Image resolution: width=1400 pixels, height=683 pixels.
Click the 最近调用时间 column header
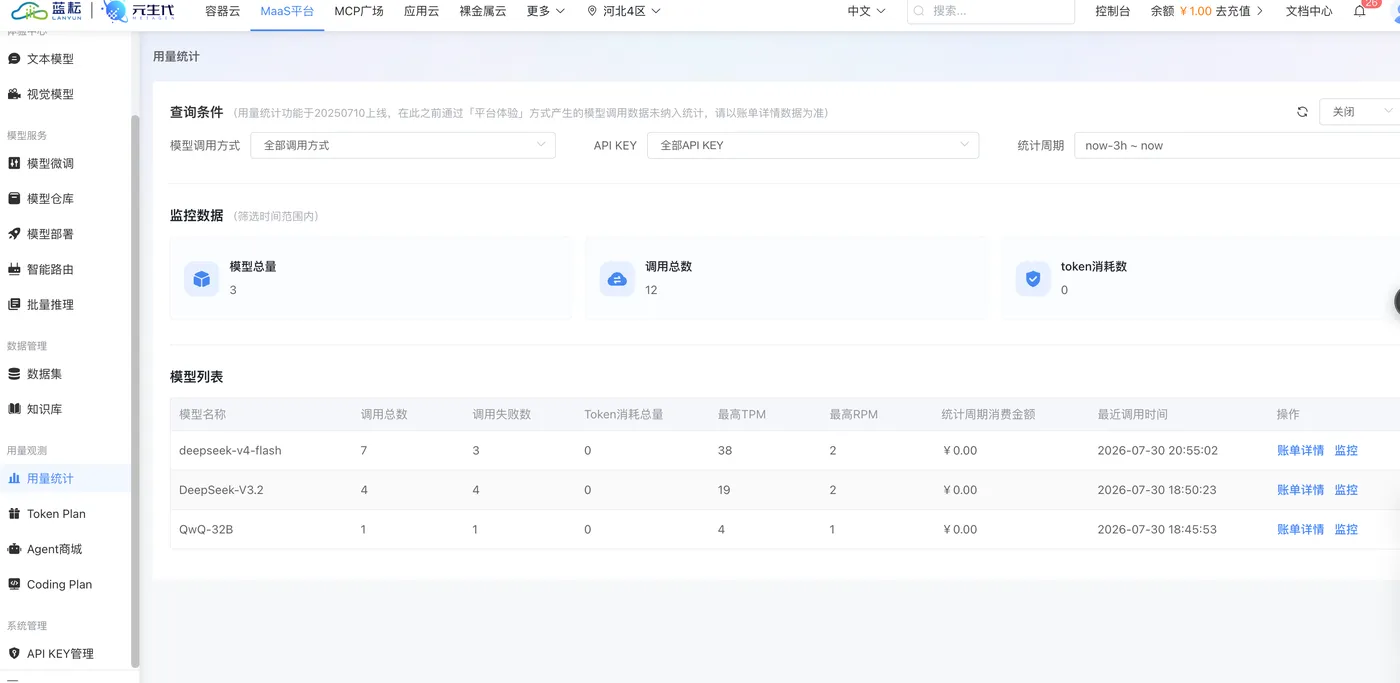[x=1132, y=414]
